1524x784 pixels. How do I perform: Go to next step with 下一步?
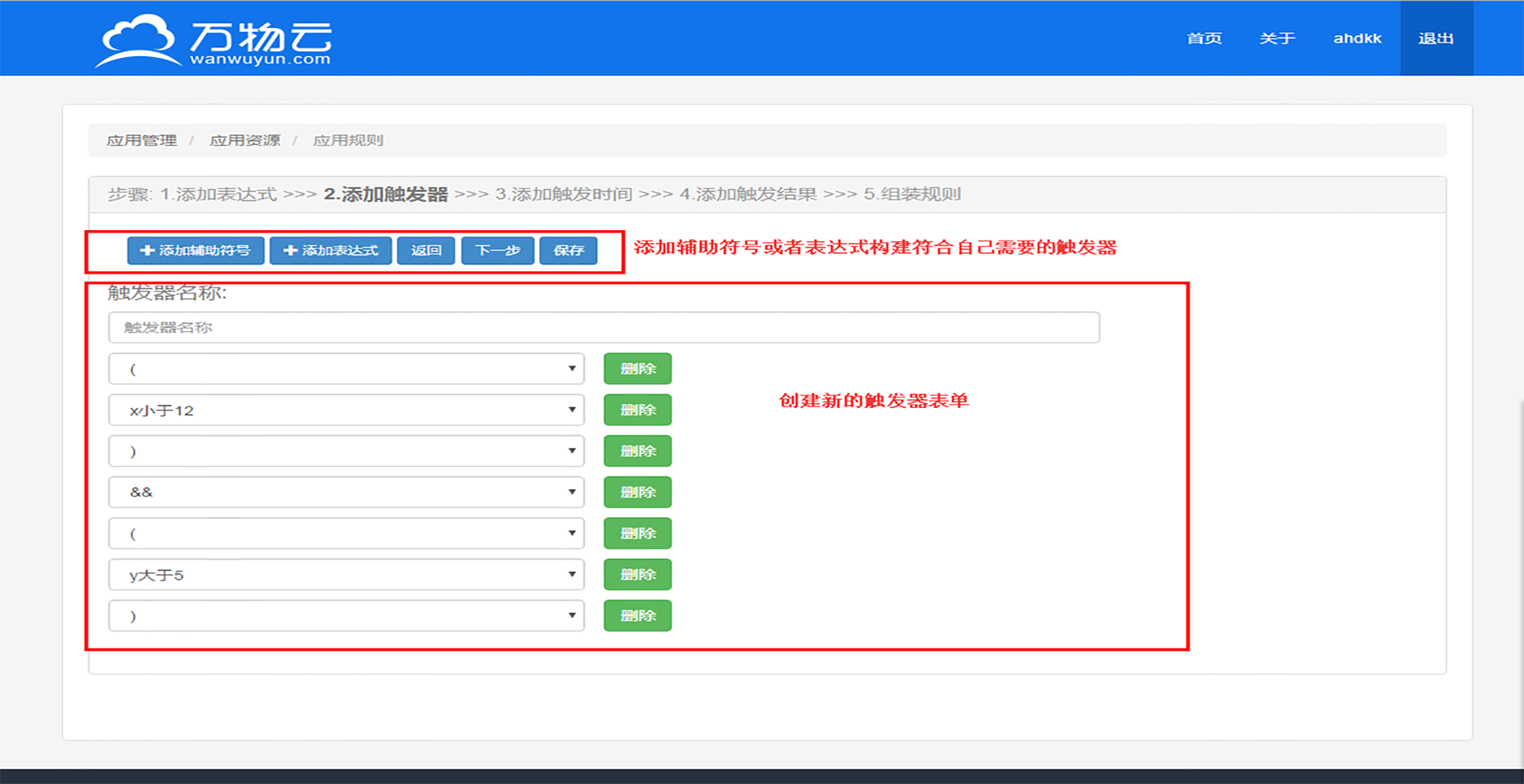tap(497, 250)
